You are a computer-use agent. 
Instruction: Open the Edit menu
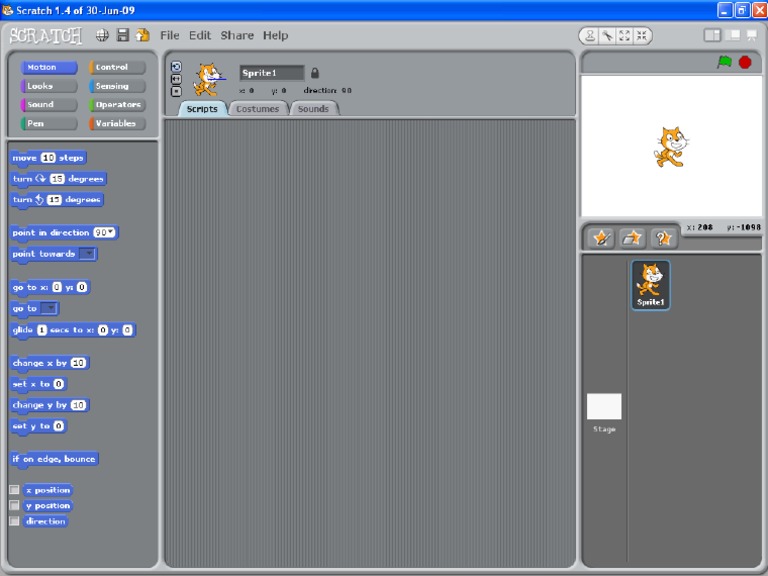click(x=200, y=35)
